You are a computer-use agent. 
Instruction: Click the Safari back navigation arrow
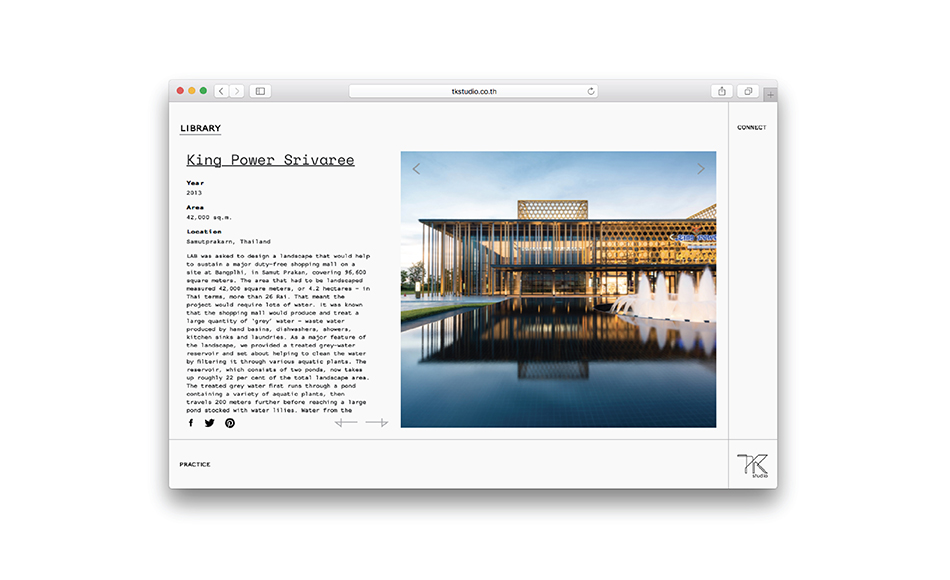tap(222, 91)
